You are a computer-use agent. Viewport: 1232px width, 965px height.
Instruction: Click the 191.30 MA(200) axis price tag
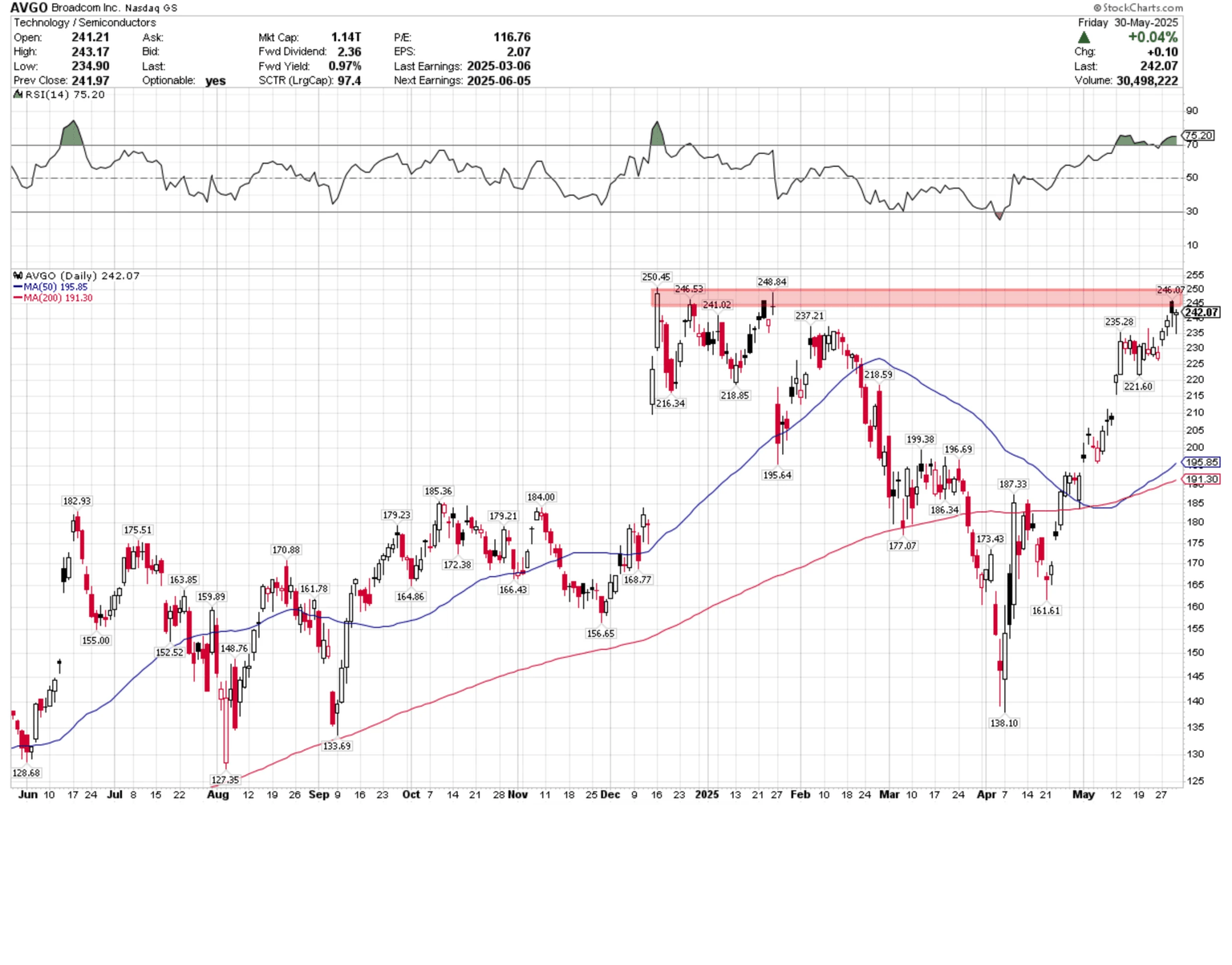(1202, 479)
